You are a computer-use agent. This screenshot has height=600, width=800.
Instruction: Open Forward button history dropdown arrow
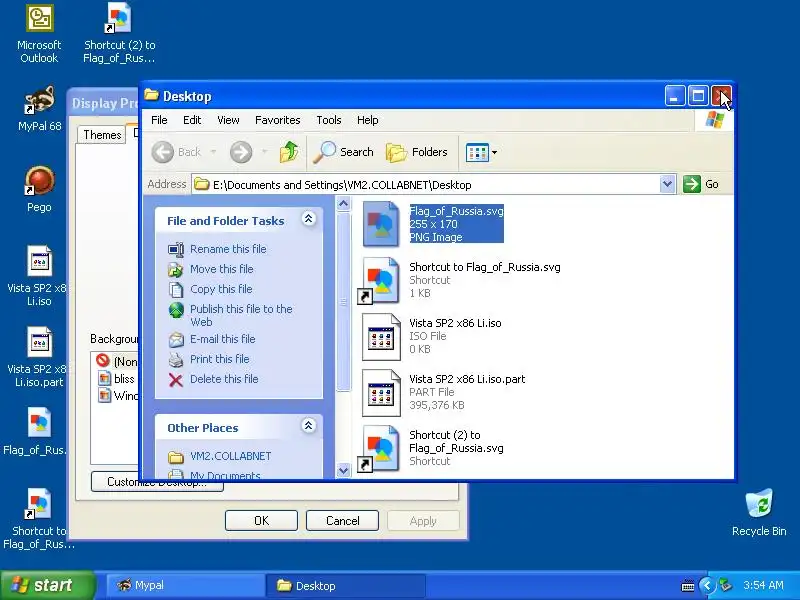pos(264,152)
